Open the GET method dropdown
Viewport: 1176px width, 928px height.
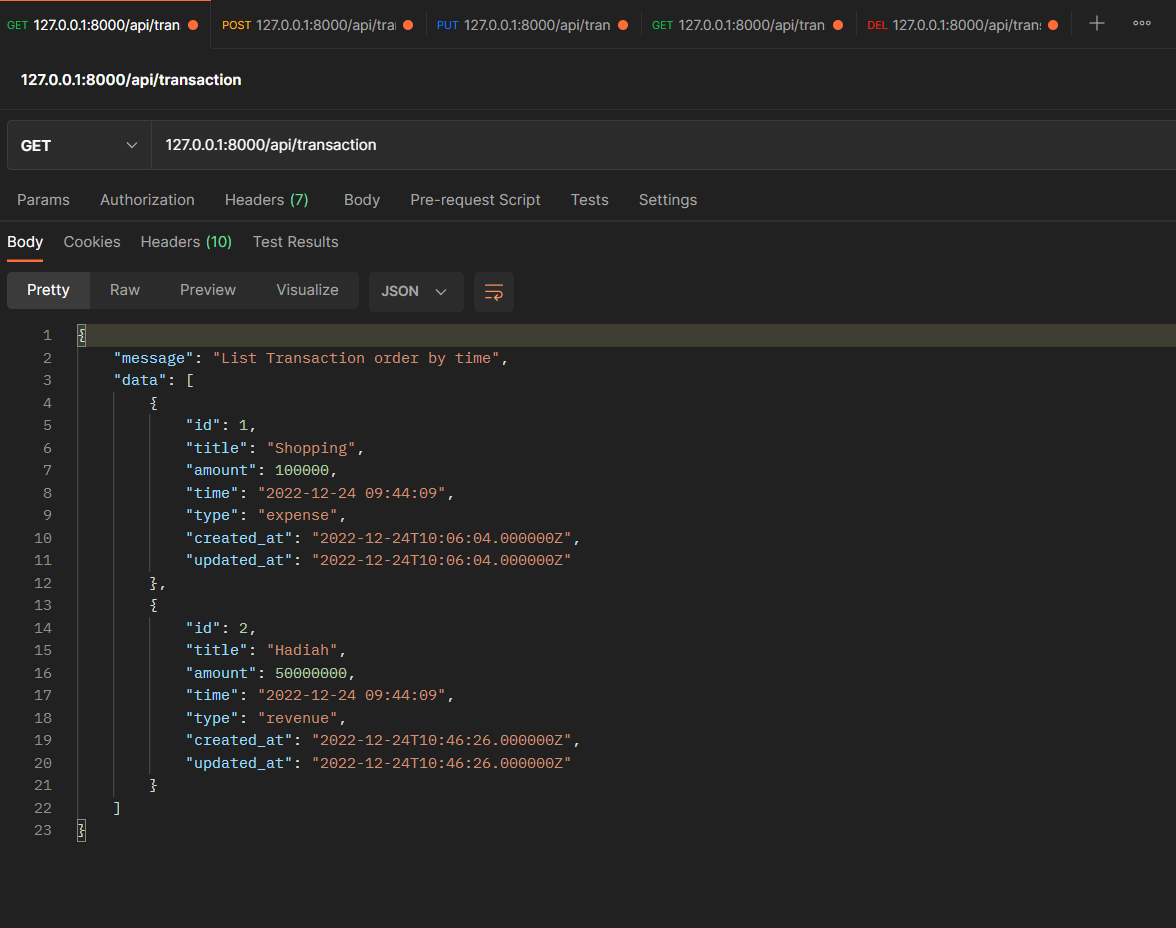(x=80, y=146)
